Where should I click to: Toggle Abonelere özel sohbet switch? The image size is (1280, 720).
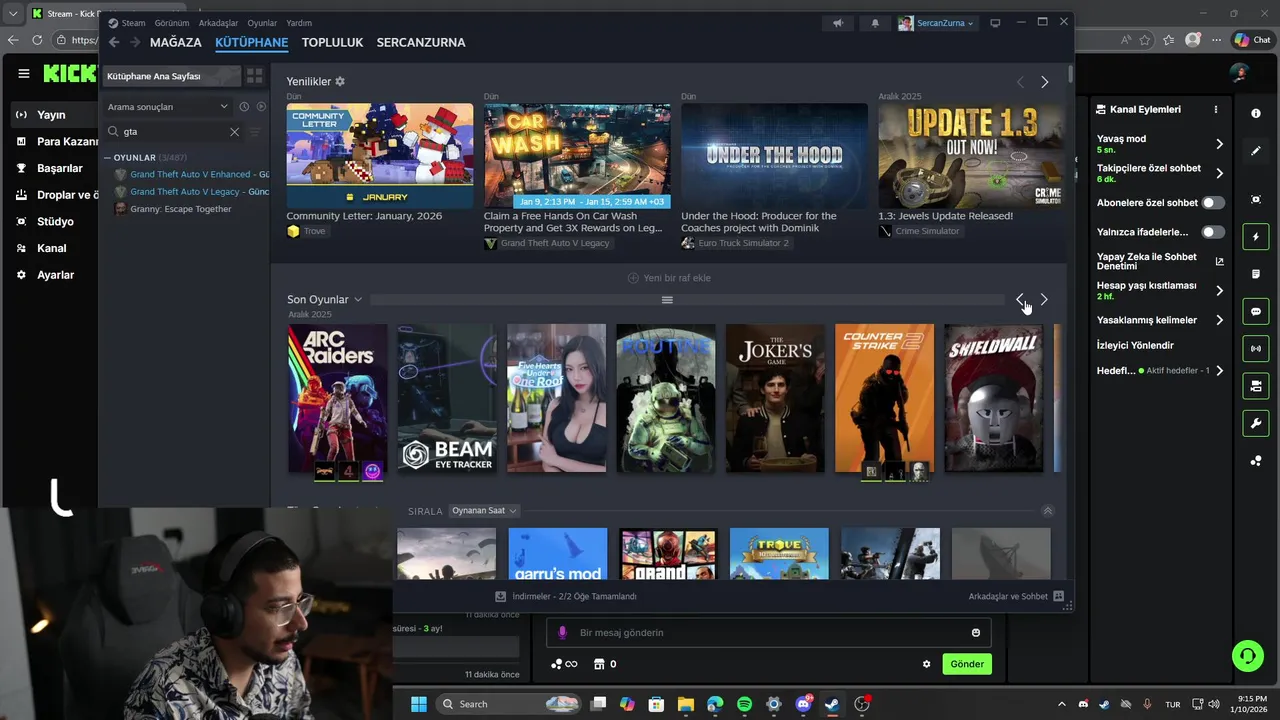[x=1212, y=203]
